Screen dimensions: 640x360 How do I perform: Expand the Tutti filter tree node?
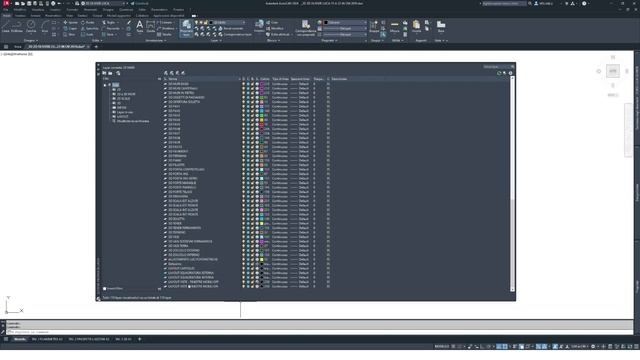coord(105,85)
